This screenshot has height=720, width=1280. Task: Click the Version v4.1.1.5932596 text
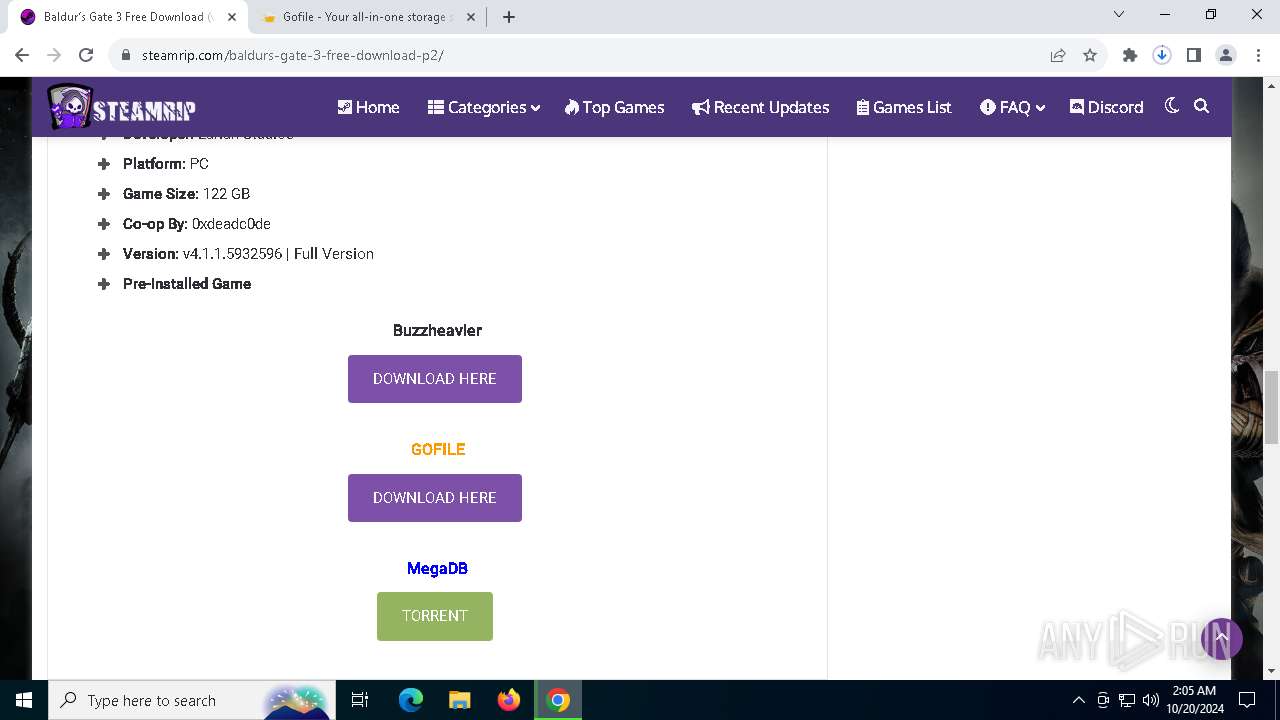(x=248, y=254)
